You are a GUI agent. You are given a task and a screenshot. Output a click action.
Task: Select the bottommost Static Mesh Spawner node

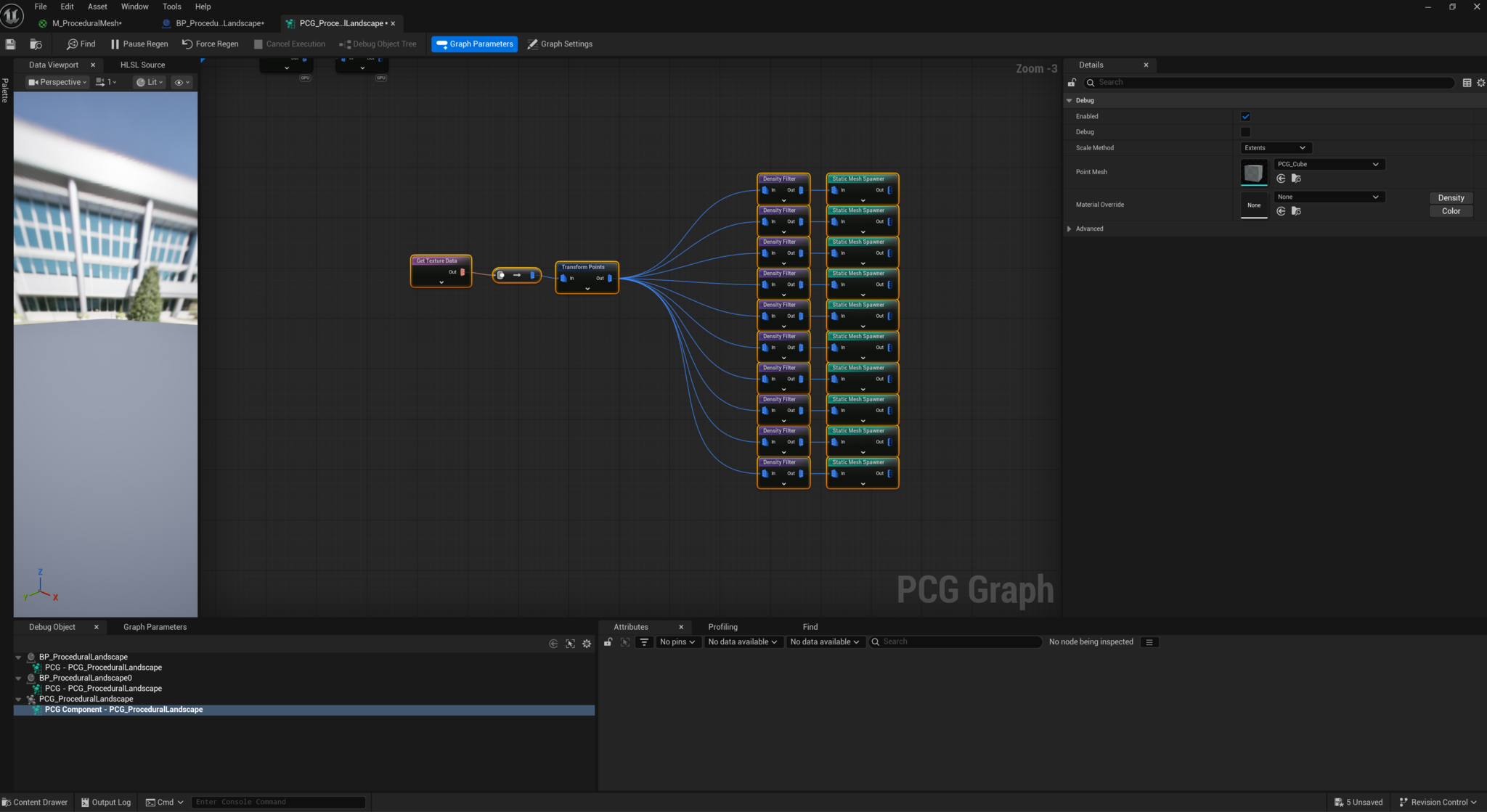(863, 472)
